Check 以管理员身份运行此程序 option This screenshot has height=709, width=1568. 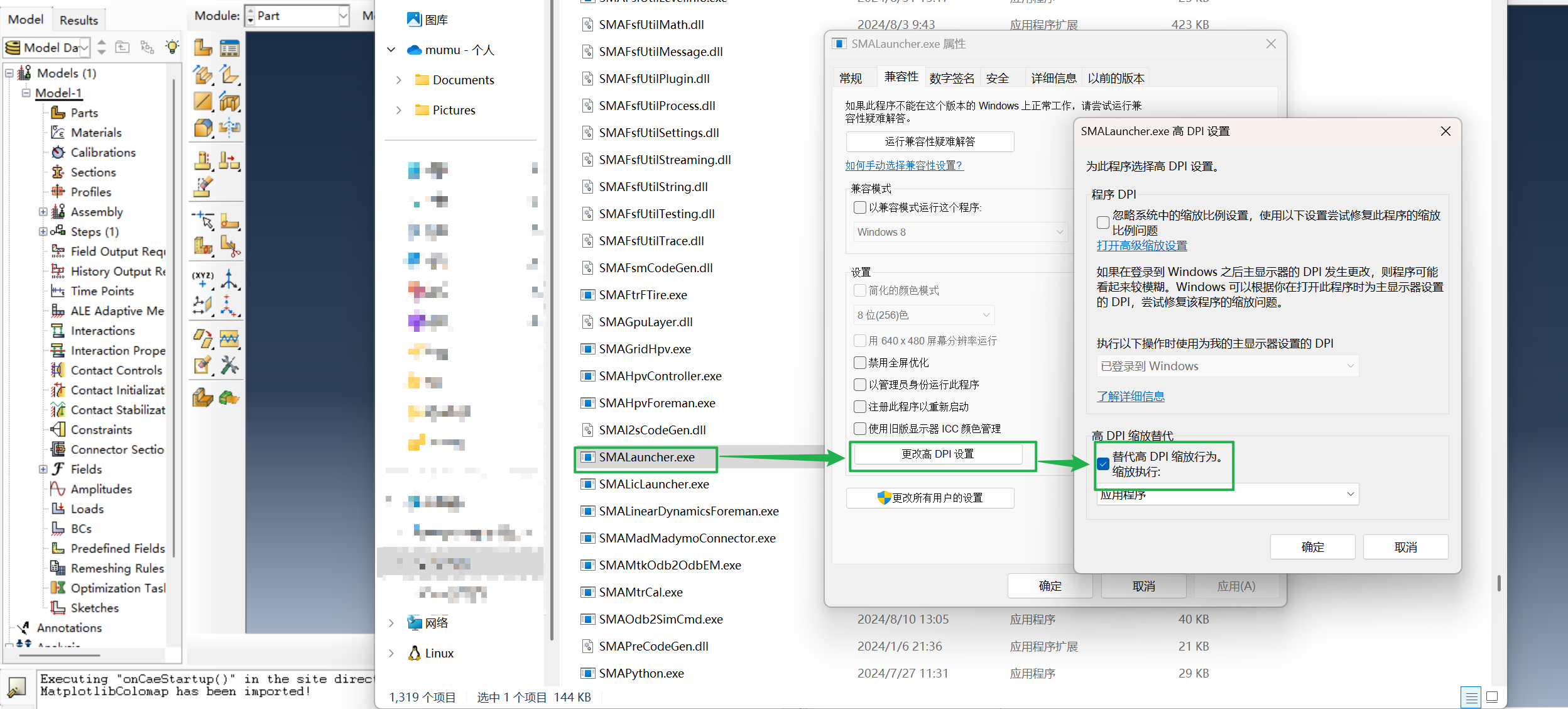pos(860,385)
